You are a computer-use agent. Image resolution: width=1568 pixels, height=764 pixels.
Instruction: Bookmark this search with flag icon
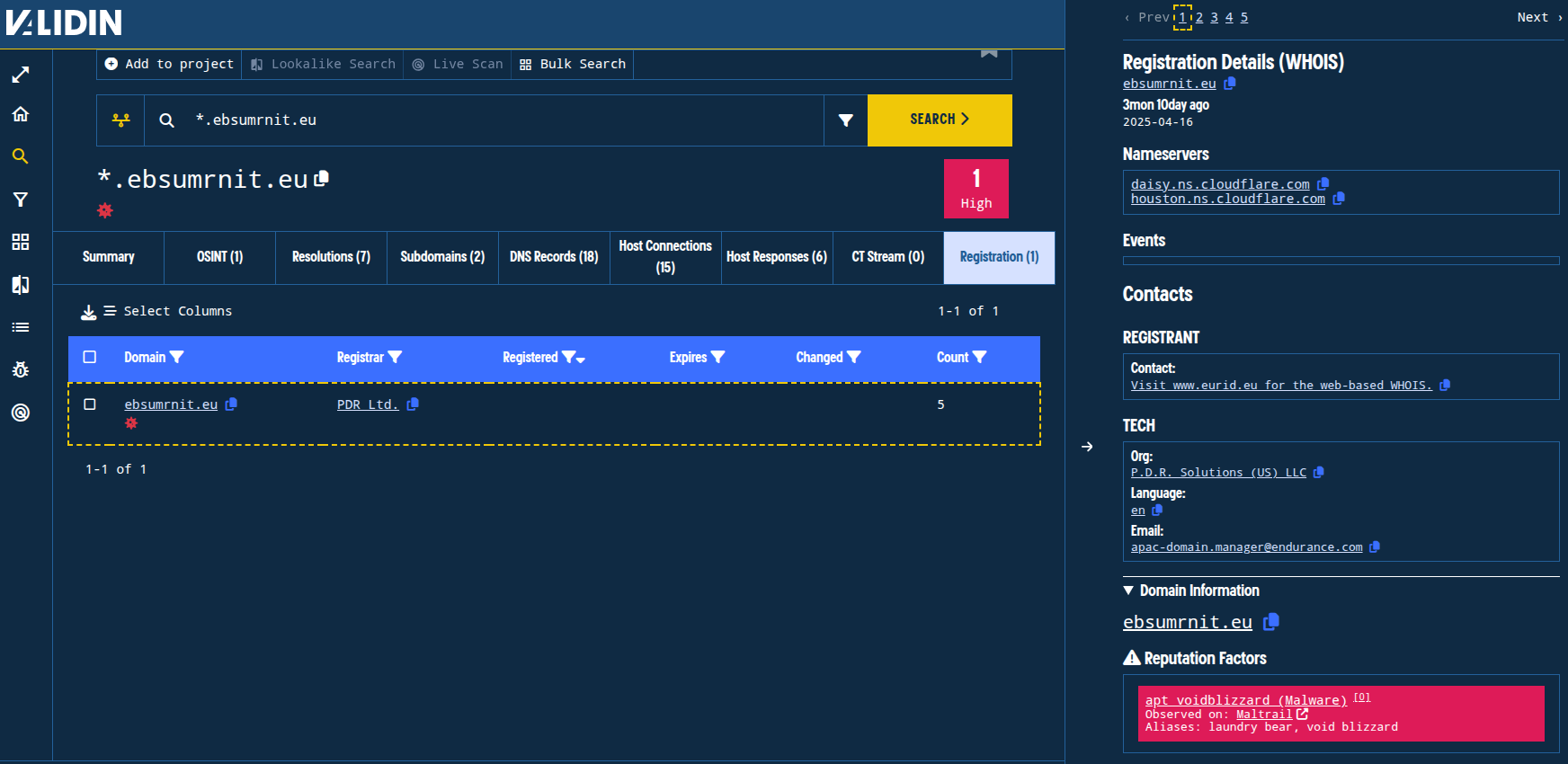click(989, 52)
